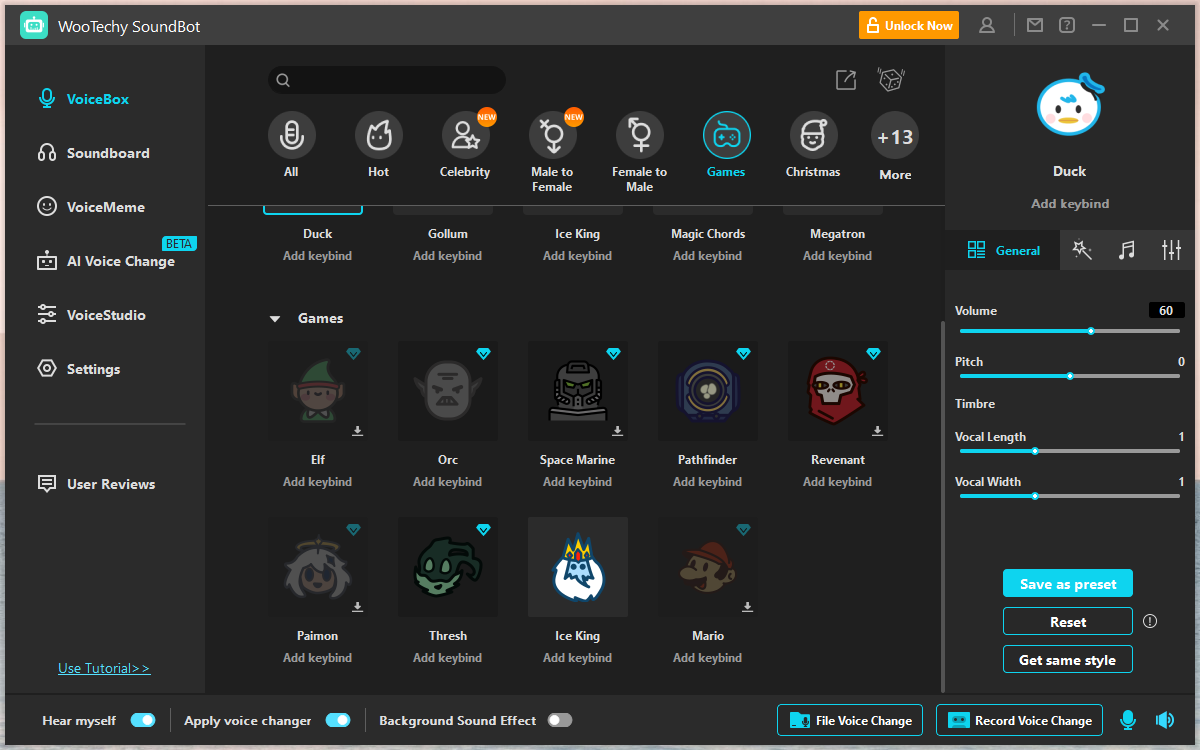Enable Background Sound Effect switch

coord(560,720)
